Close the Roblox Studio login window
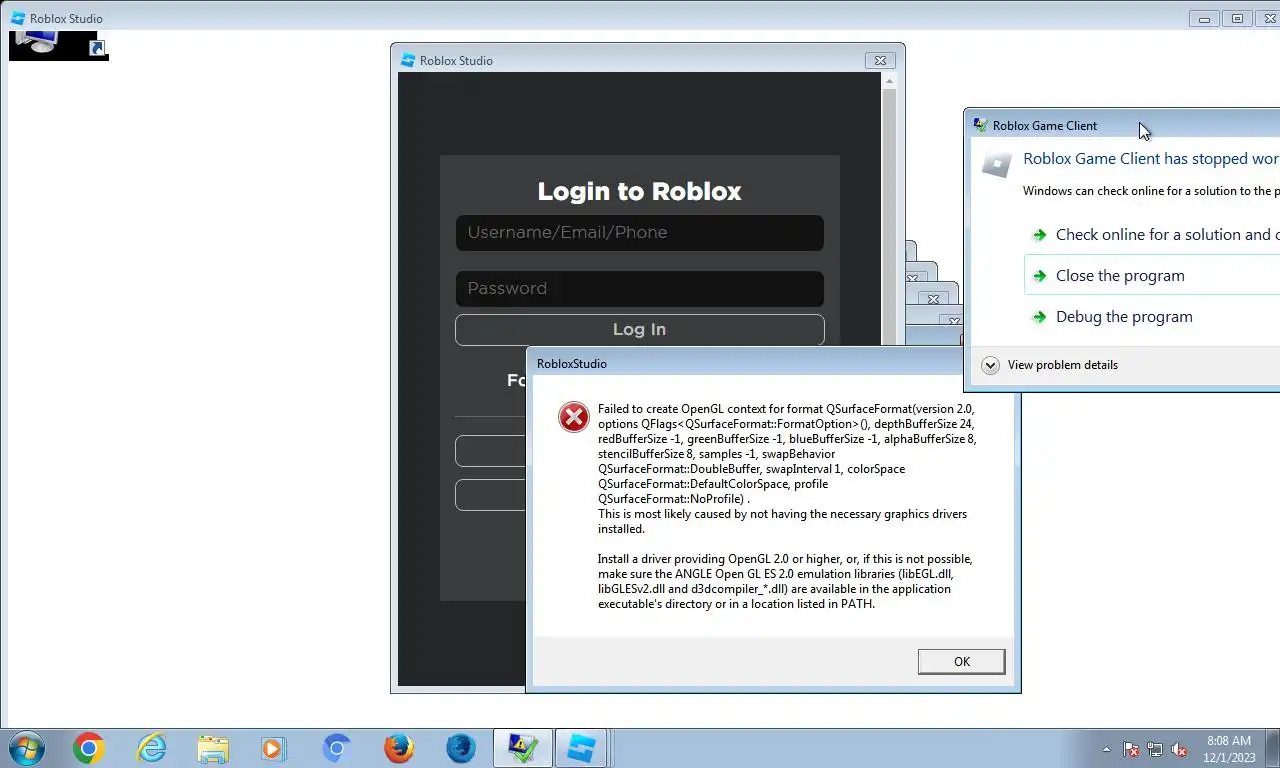This screenshot has width=1280, height=768. click(880, 60)
